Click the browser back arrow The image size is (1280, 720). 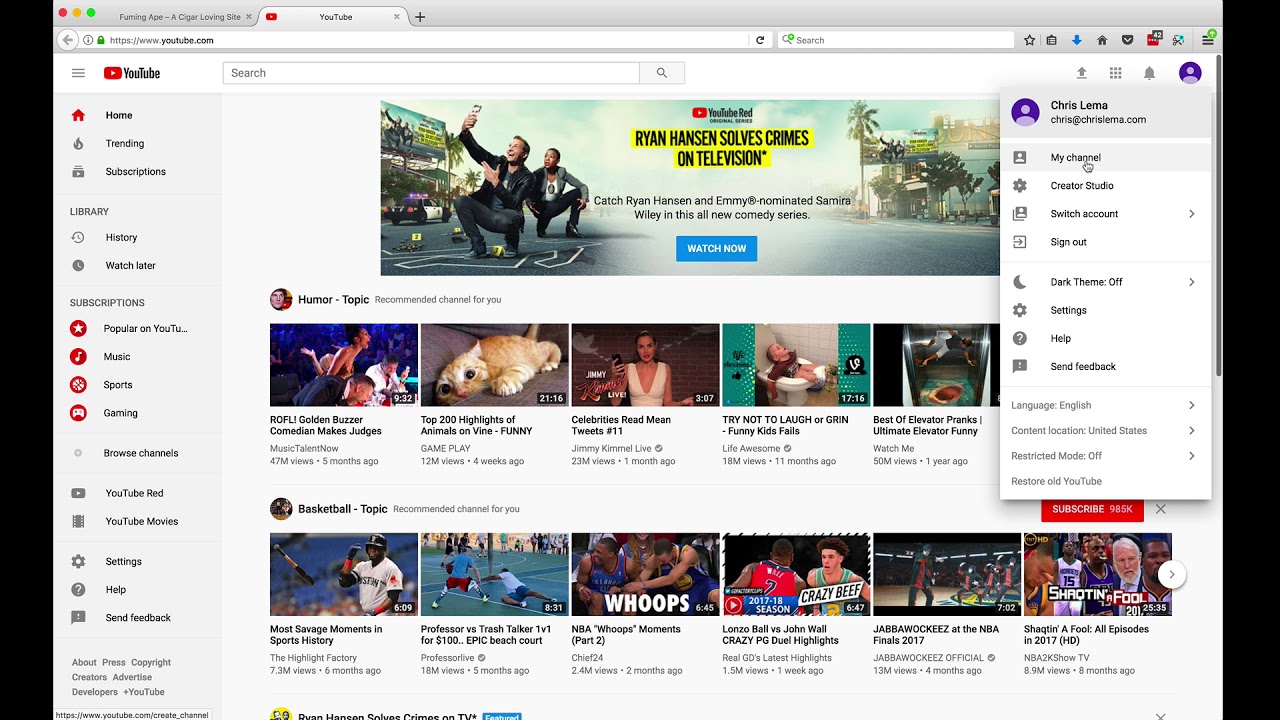click(x=67, y=40)
